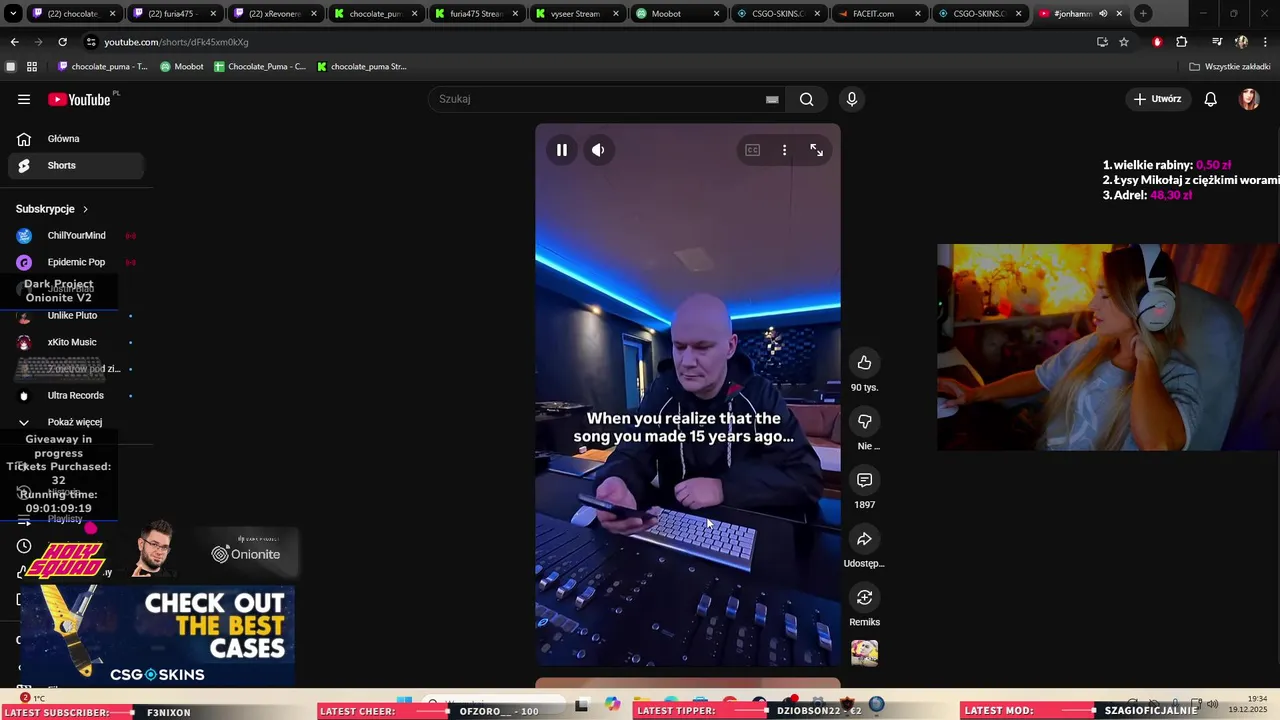Switch to the furia475 Stream tab
The width and height of the screenshot is (1280, 720).
tap(475, 14)
